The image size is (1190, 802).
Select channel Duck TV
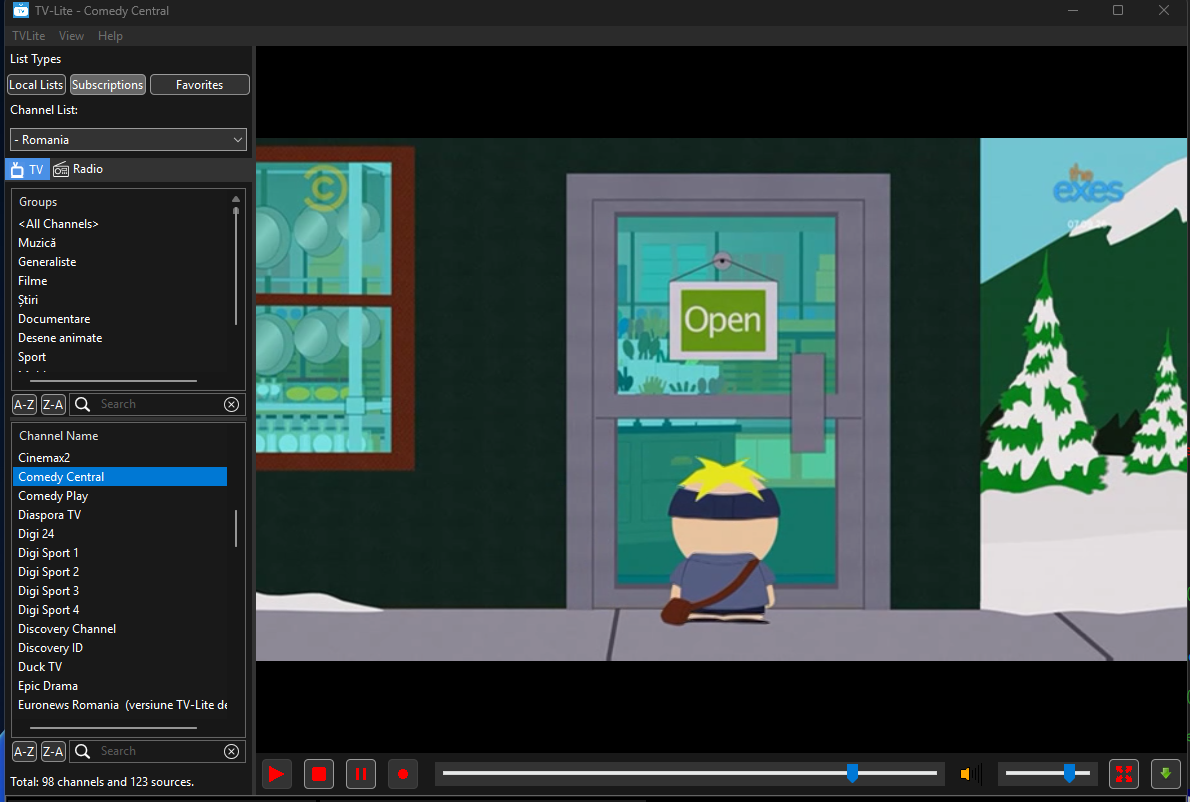coord(120,666)
